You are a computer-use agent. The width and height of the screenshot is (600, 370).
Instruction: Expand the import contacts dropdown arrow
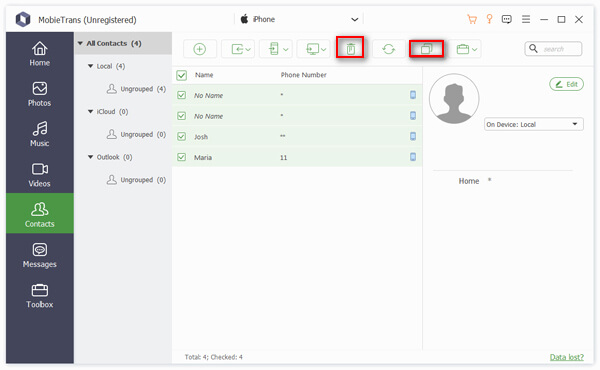pos(248,49)
